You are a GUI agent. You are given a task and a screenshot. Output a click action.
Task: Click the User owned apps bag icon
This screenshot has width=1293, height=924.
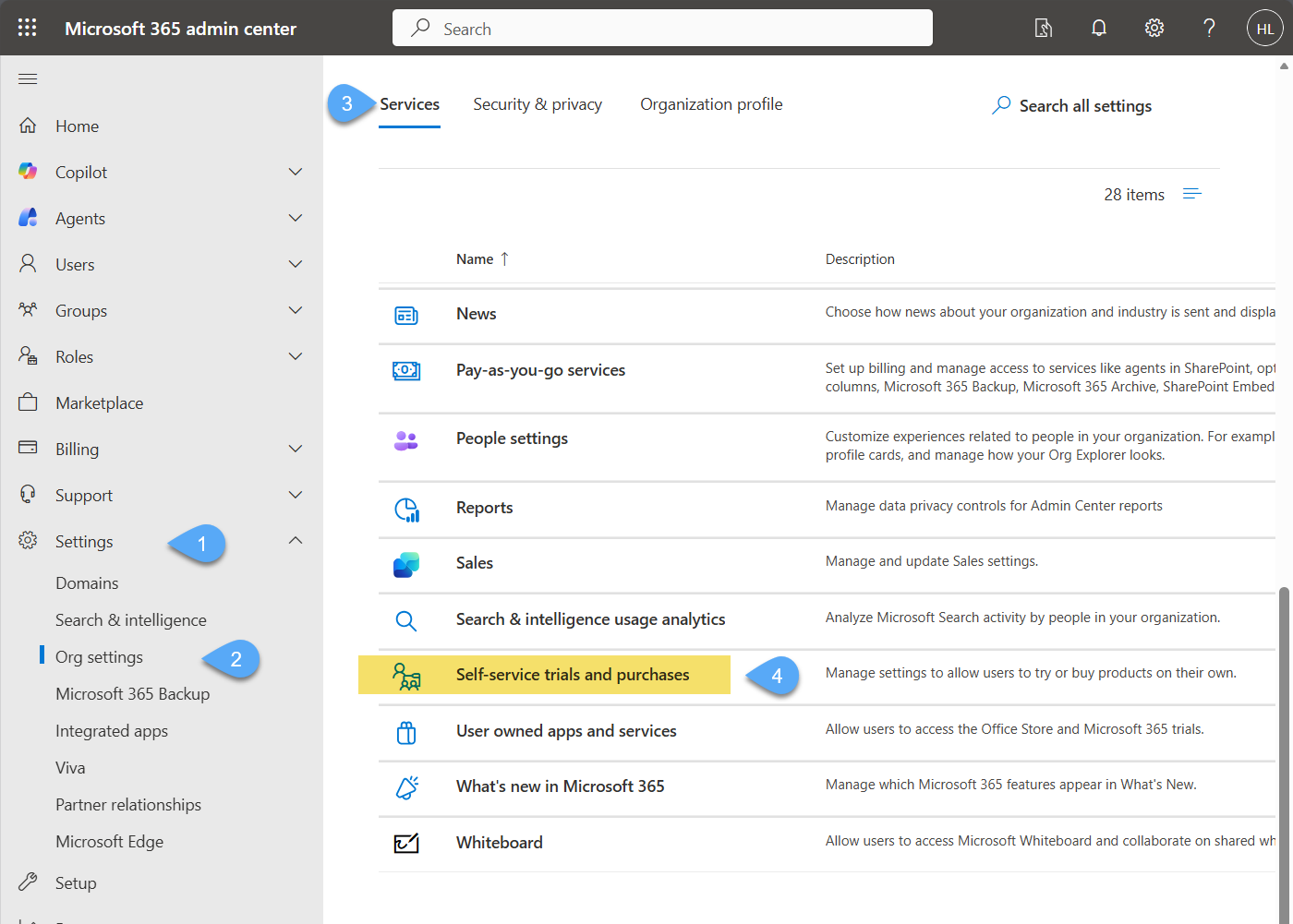coord(406,733)
